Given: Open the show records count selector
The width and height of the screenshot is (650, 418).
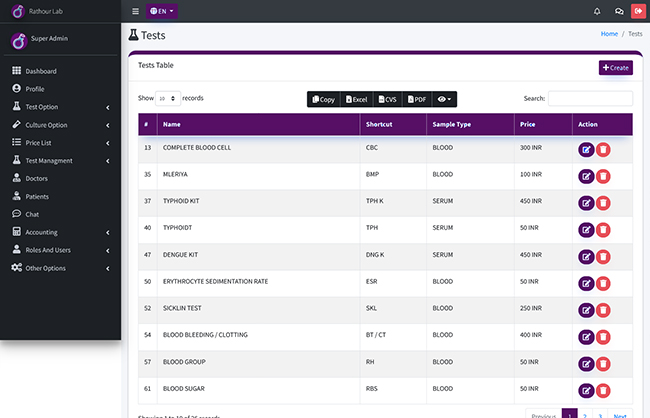Looking at the screenshot, I should [168, 98].
